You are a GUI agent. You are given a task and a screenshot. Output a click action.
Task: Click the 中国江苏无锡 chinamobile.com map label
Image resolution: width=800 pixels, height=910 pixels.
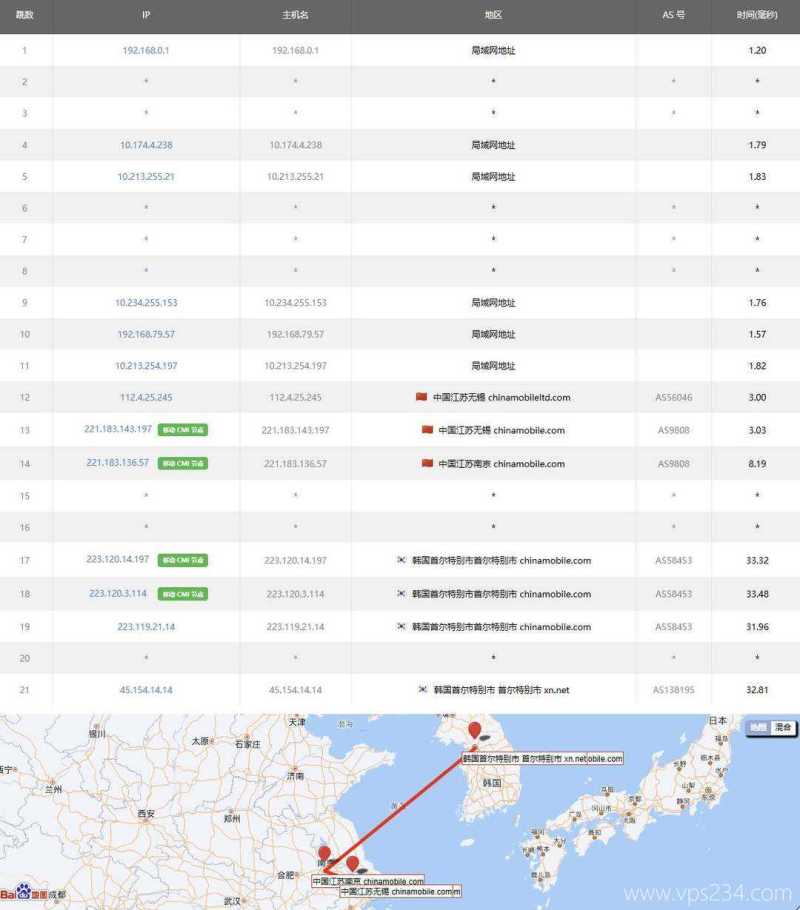point(399,891)
